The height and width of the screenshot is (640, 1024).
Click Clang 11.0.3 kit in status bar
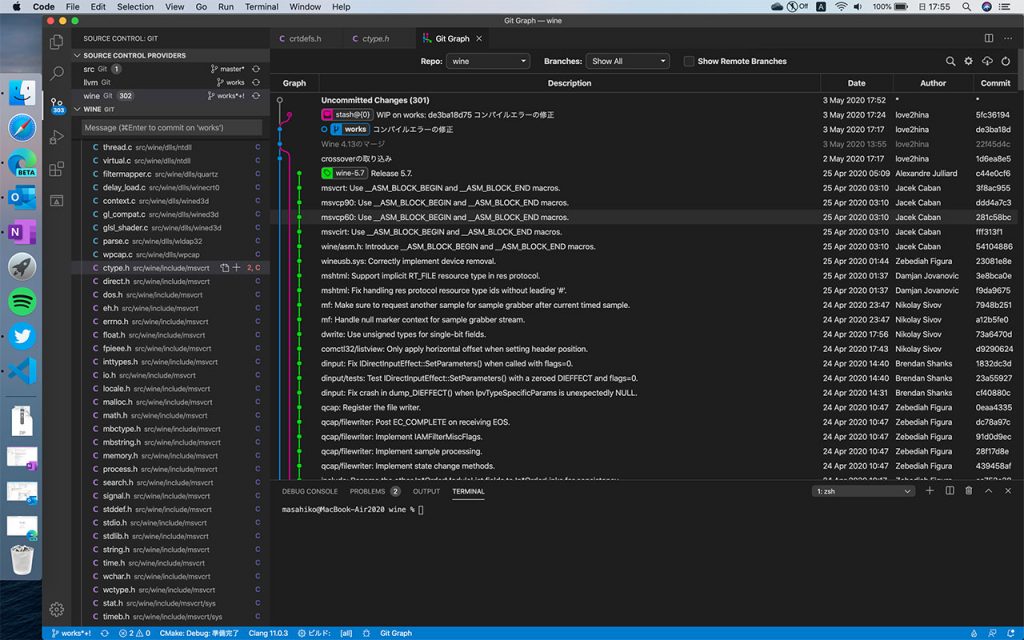pos(268,633)
